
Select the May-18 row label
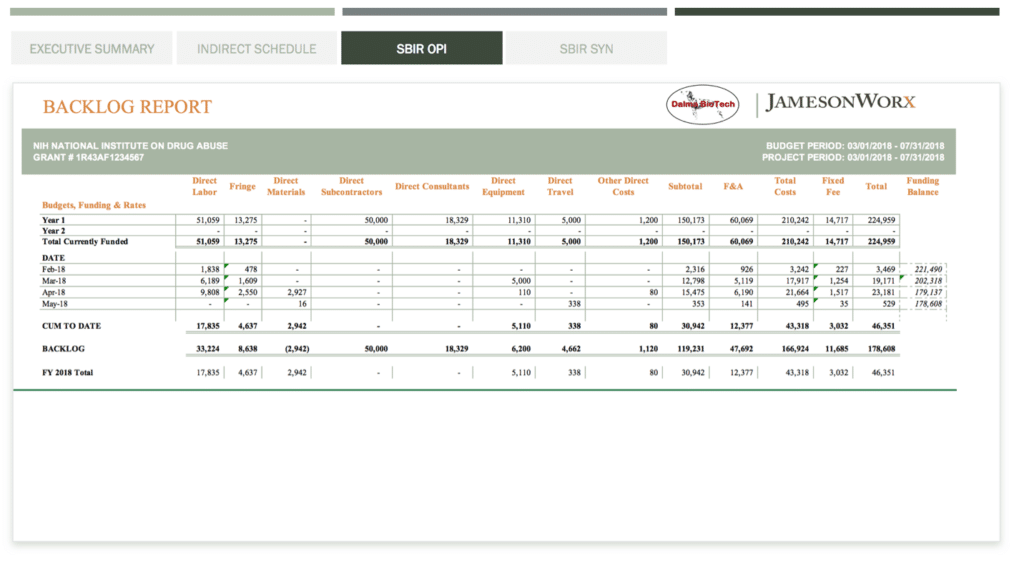tap(54, 304)
